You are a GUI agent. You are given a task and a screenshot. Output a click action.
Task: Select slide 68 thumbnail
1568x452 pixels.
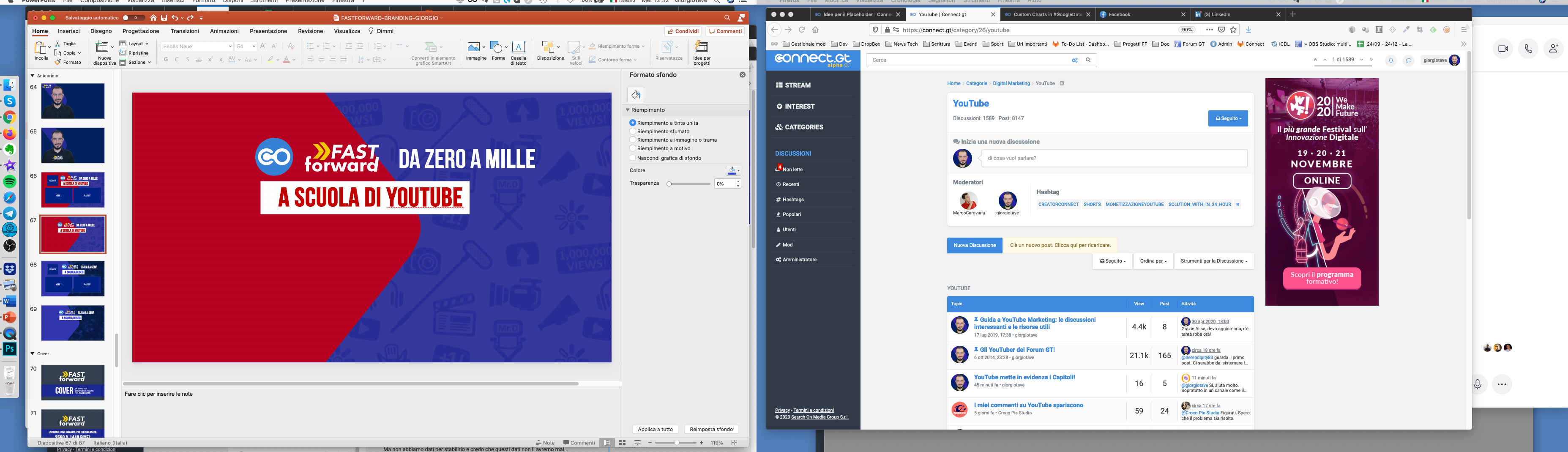73,278
